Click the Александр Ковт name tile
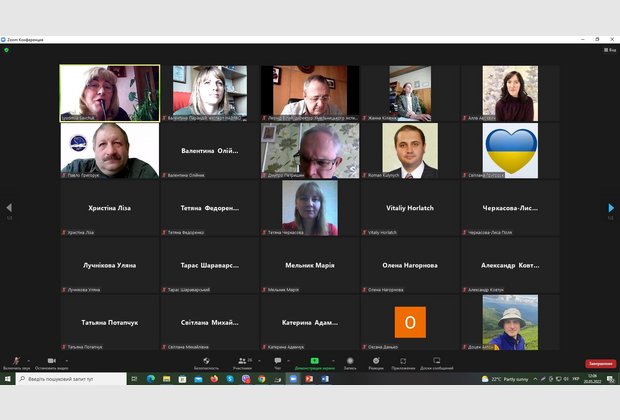Image resolution: width=620 pixels, height=420 pixels. click(510, 265)
